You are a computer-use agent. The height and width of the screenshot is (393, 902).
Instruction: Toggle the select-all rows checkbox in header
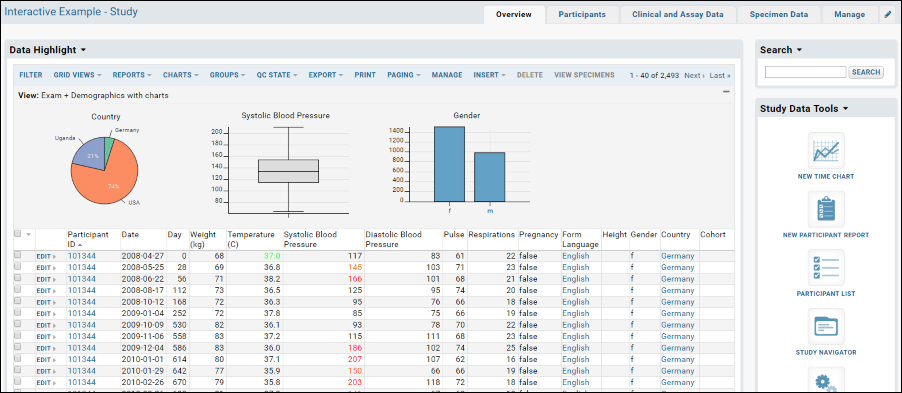tap(17, 234)
